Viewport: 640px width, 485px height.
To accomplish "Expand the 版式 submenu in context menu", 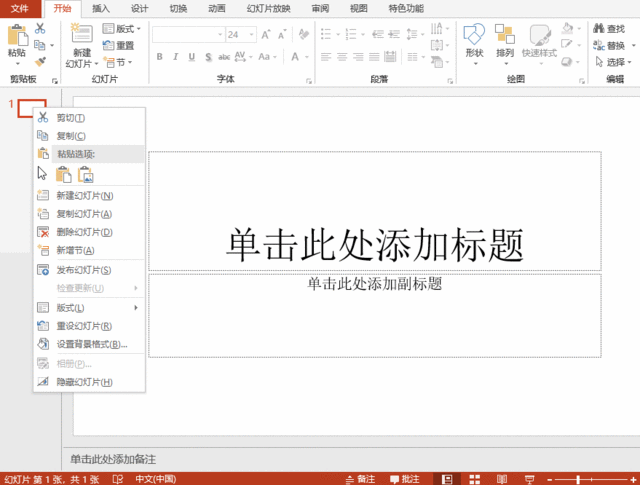I will pos(86,308).
